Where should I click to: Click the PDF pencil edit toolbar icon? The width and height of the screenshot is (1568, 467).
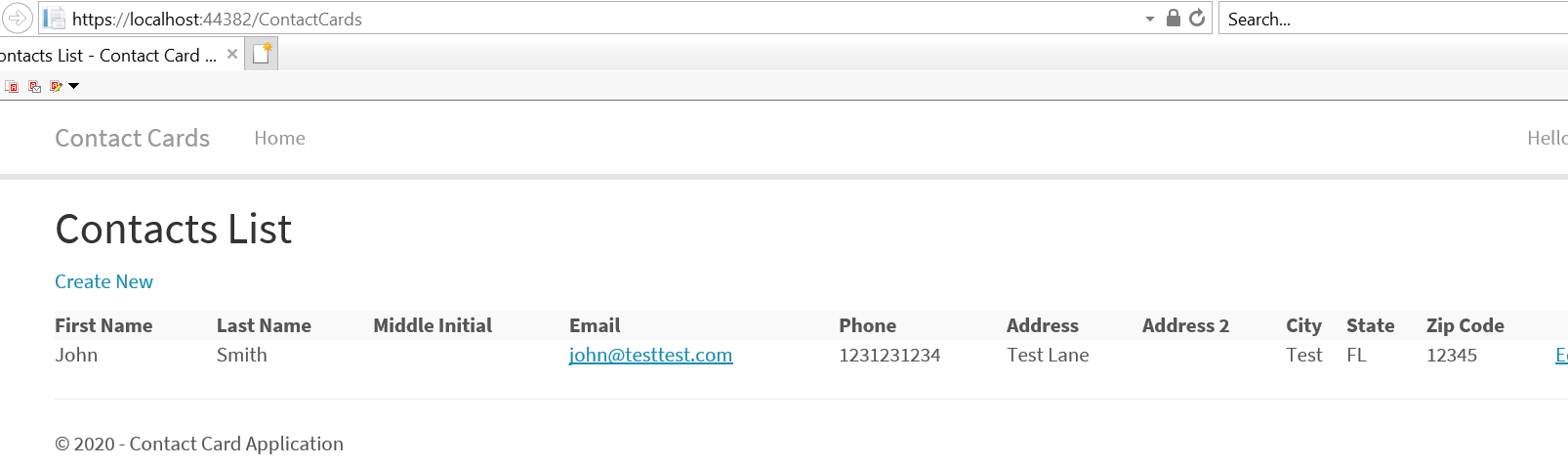pyautogui.click(x=56, y=87)
